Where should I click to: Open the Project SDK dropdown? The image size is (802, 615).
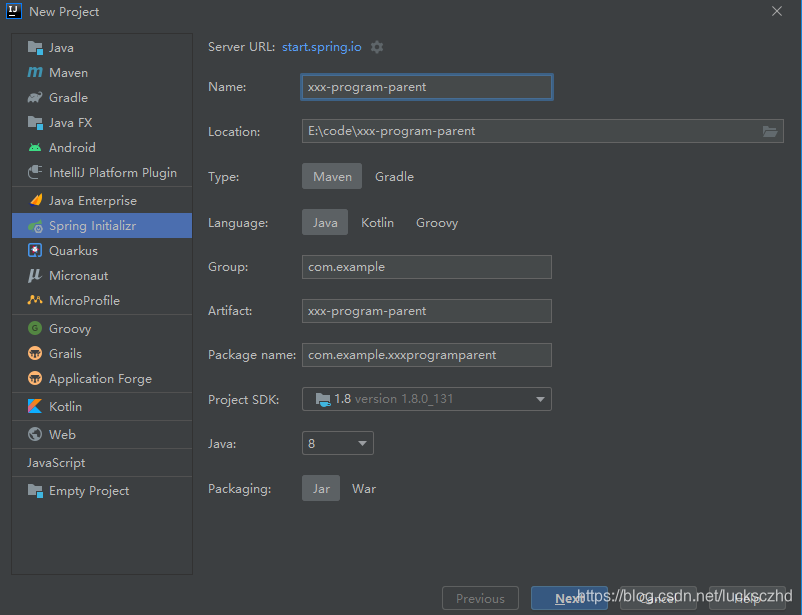[x=427, y=399]
